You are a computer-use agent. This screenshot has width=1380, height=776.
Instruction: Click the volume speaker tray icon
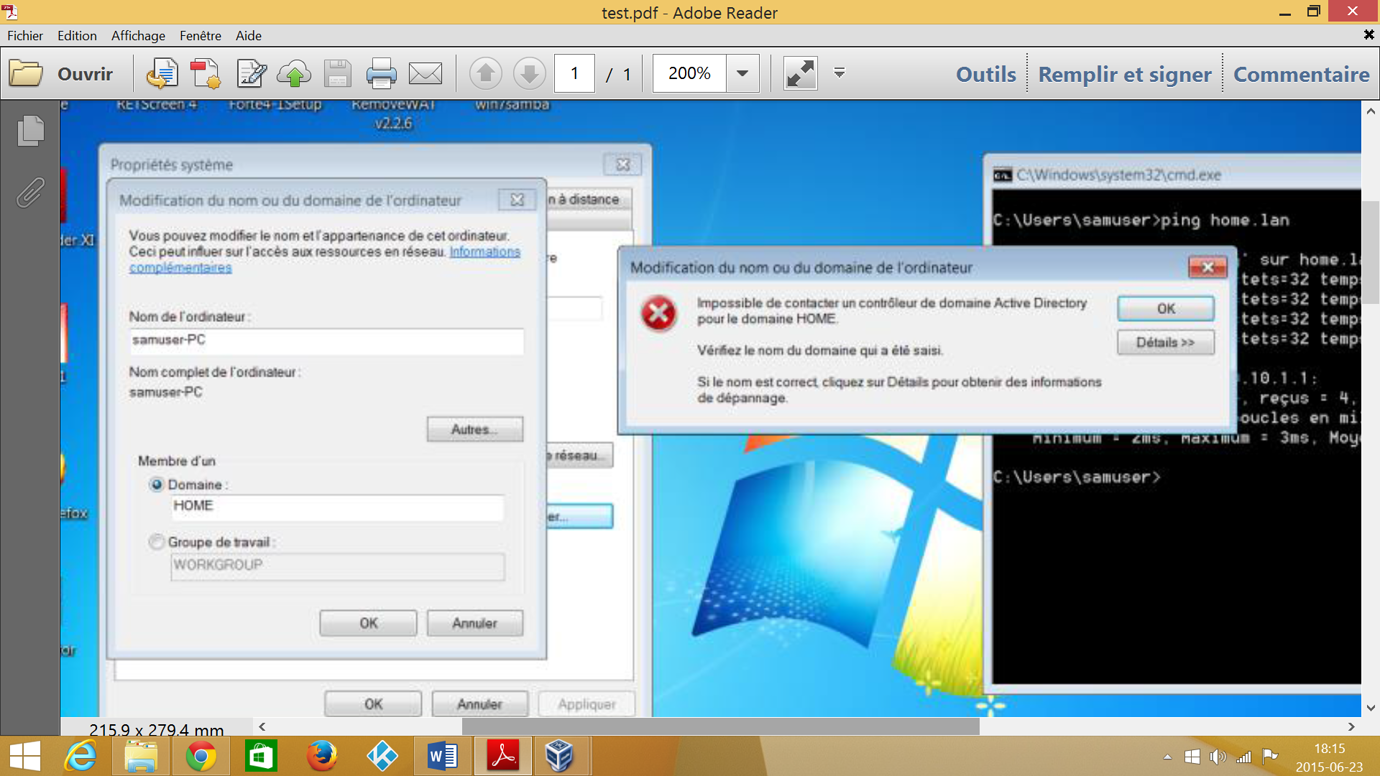[1217, 757]
